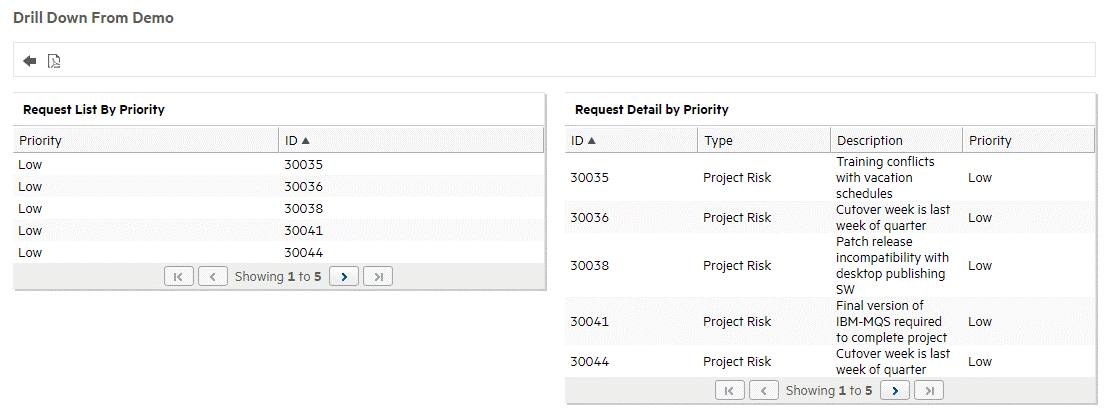Go to last page in Request Detail
The height and width of the screenshot is (412, 1109).
[929, 390]
